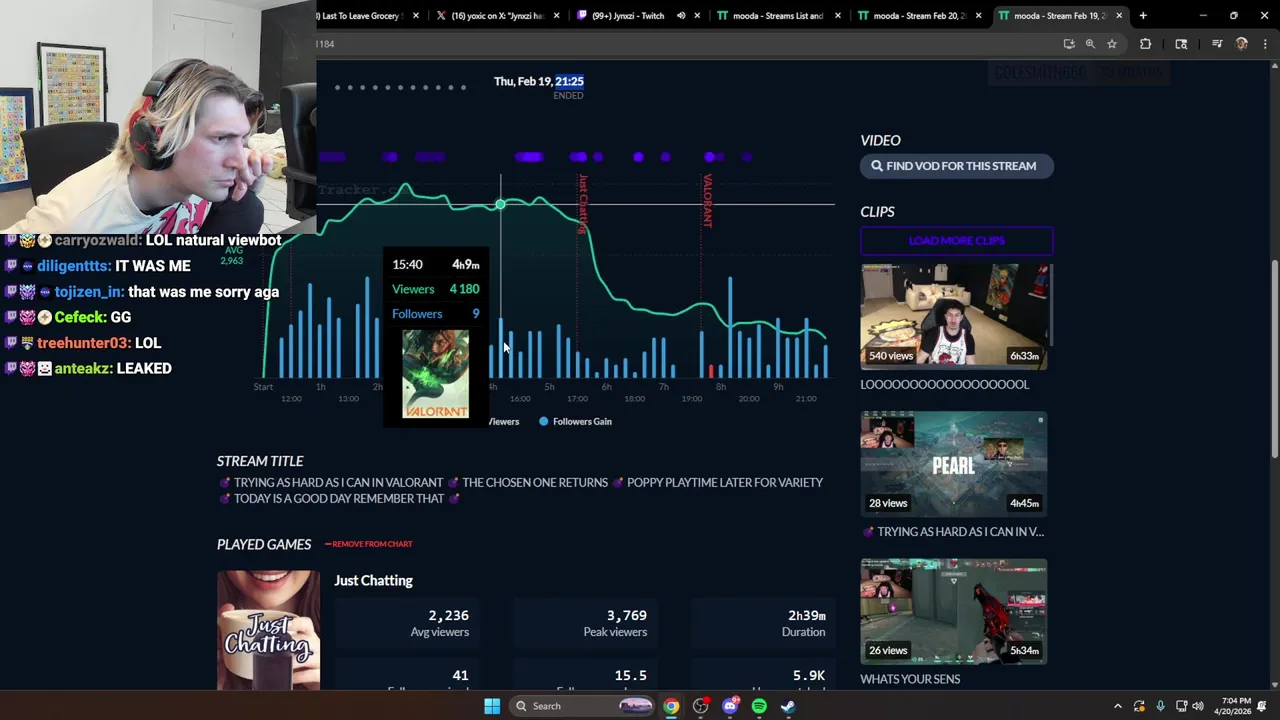
Task: Click the highlighted viewer point on chart line
Action: (500, 204)
